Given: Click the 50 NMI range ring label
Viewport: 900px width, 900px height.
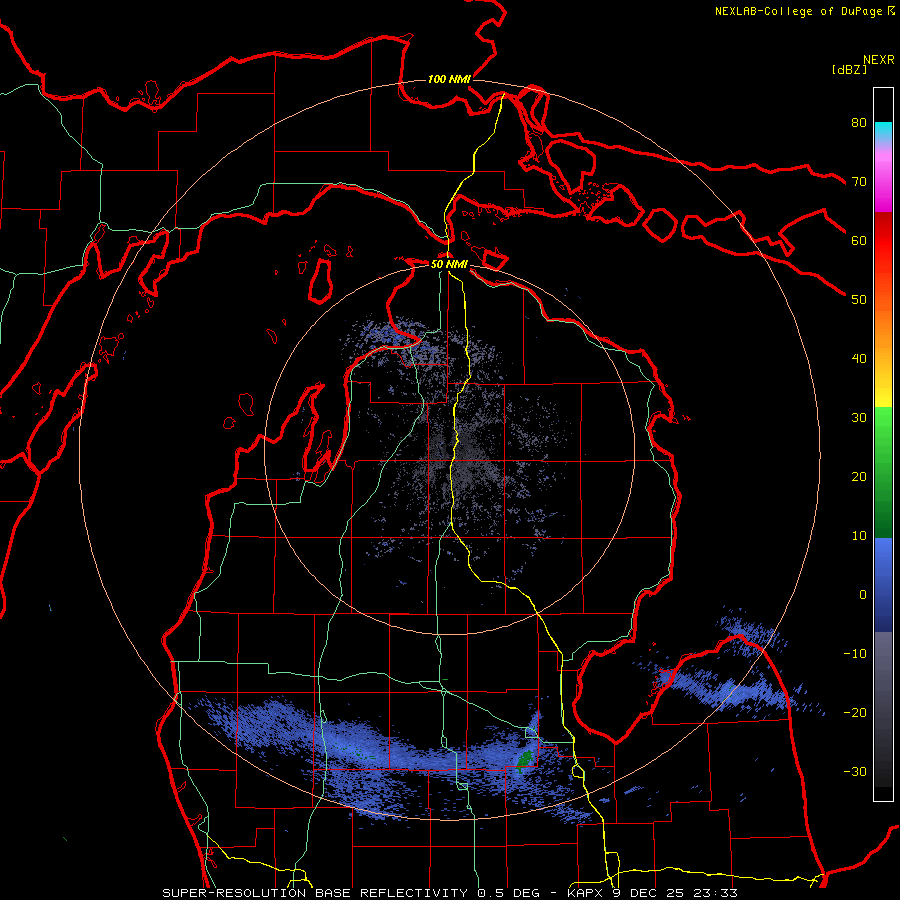Looking at the screenshot, I should (x=449, y=265).
